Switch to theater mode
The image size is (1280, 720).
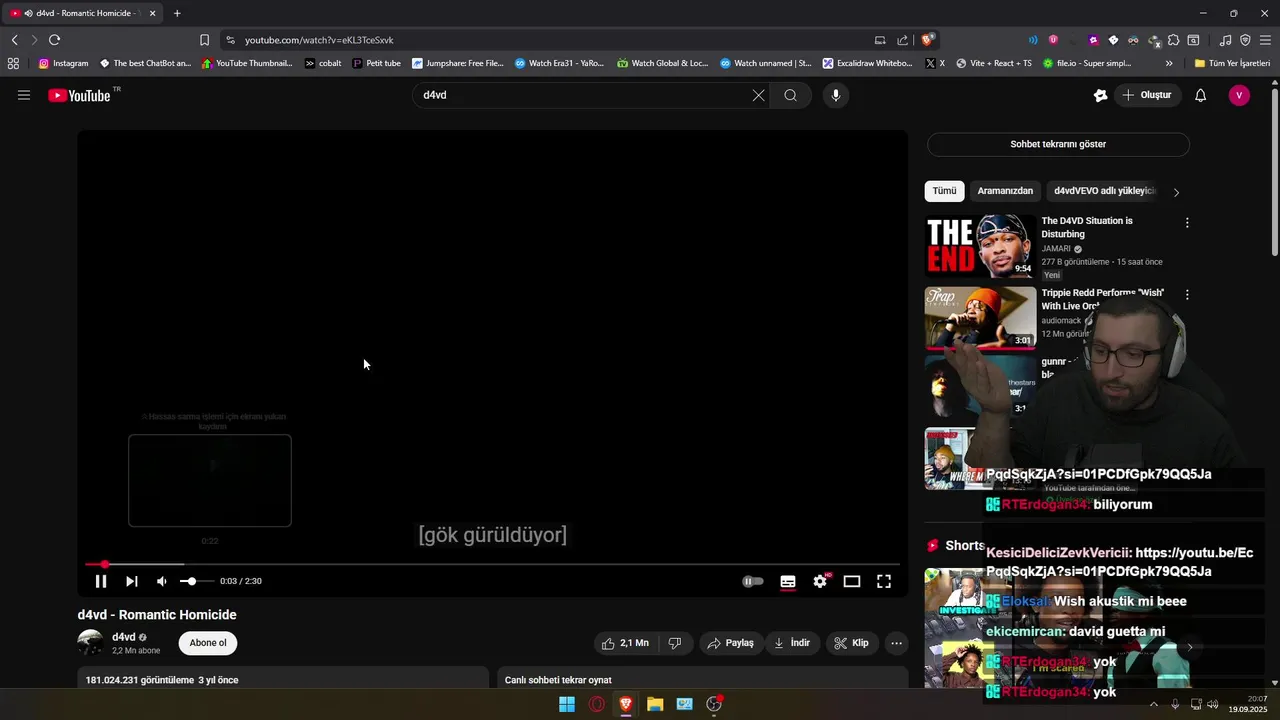852,581
